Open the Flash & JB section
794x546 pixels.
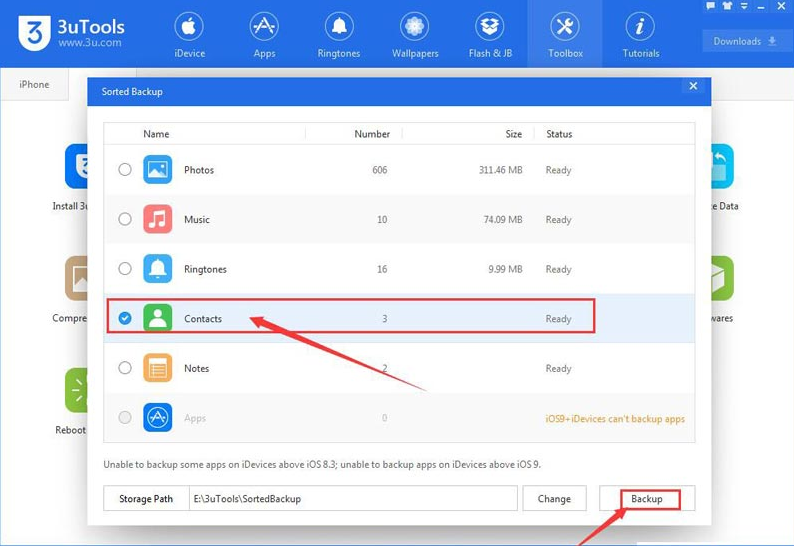(x=490, y=34)
